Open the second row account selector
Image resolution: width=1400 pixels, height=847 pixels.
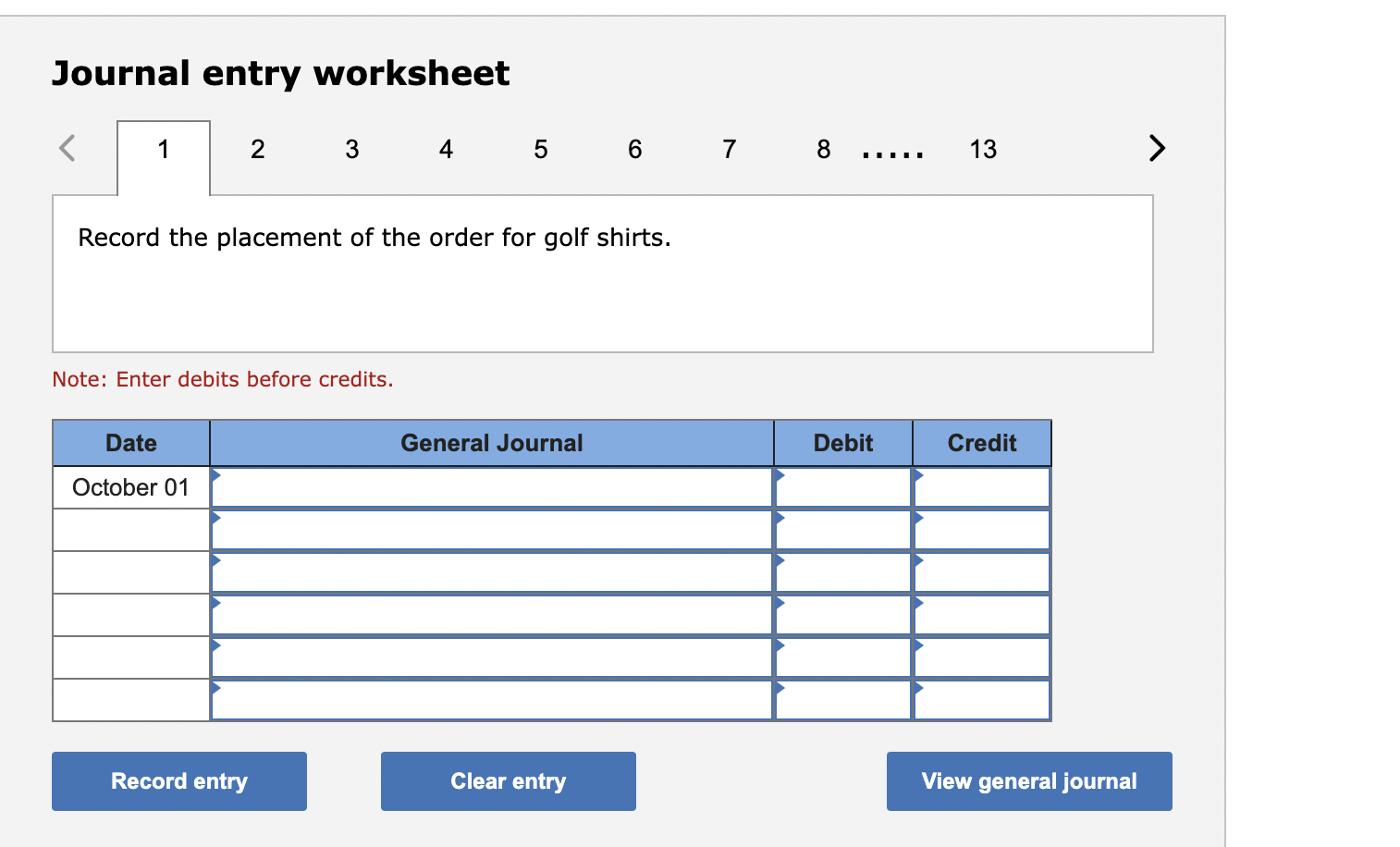[217, 519]
